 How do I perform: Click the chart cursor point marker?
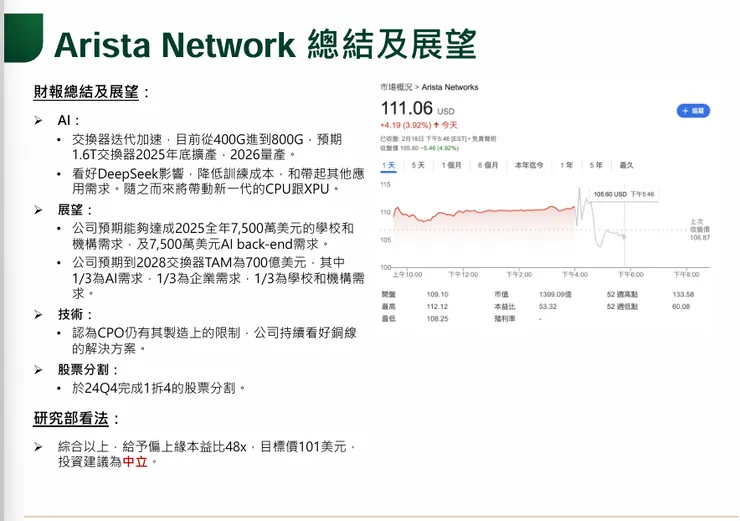(624, 236)
